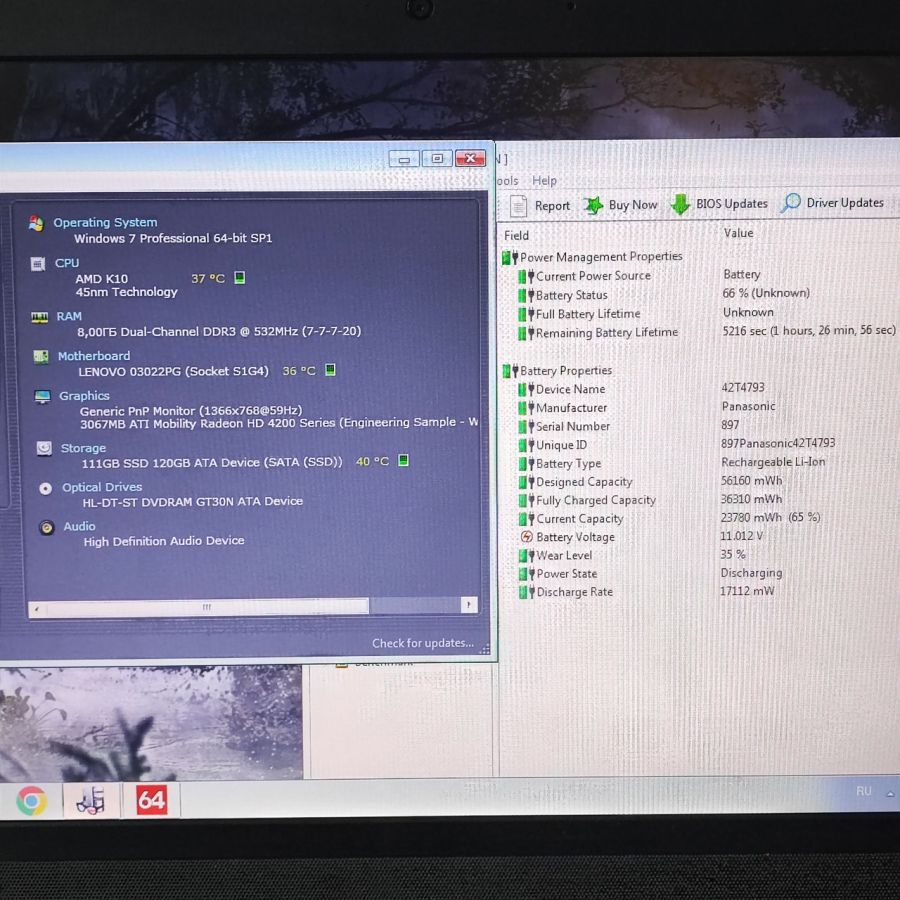Screen dimensions: 900x900
Task: Click the 56160 mWh value
Action: click(x=751, y=480)
